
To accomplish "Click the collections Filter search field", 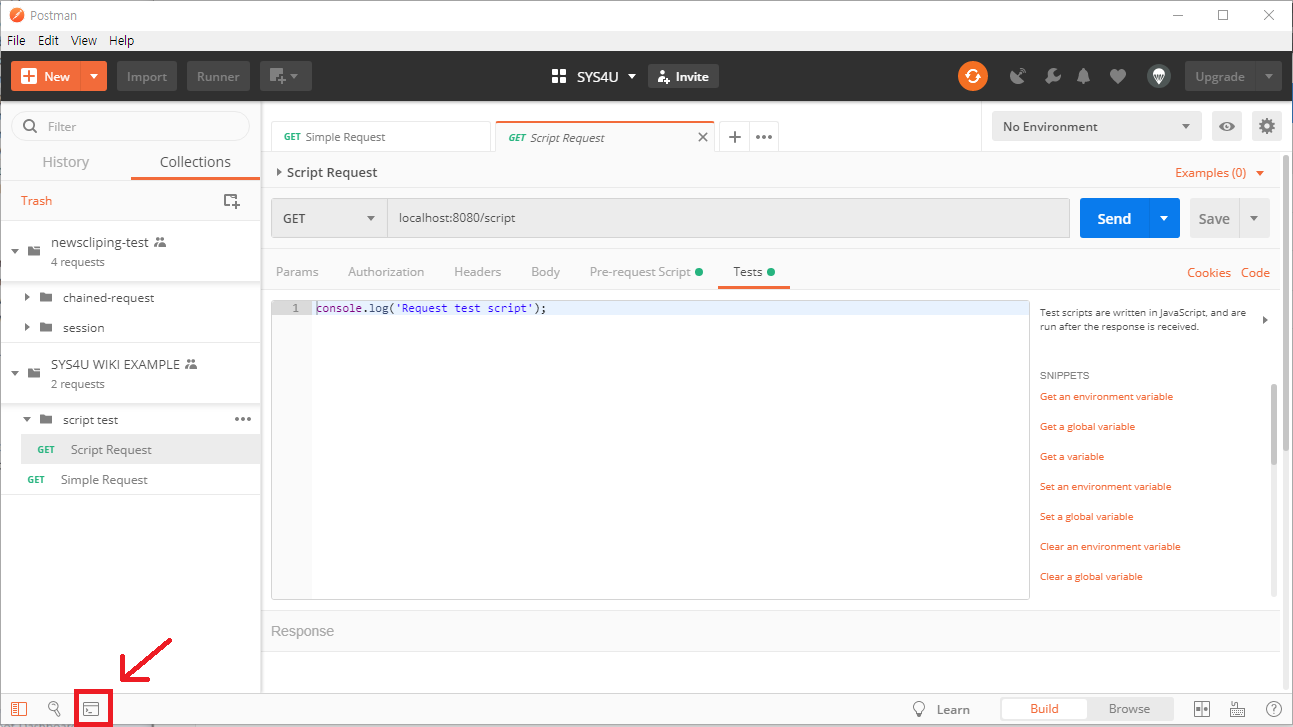I will 130,126.
